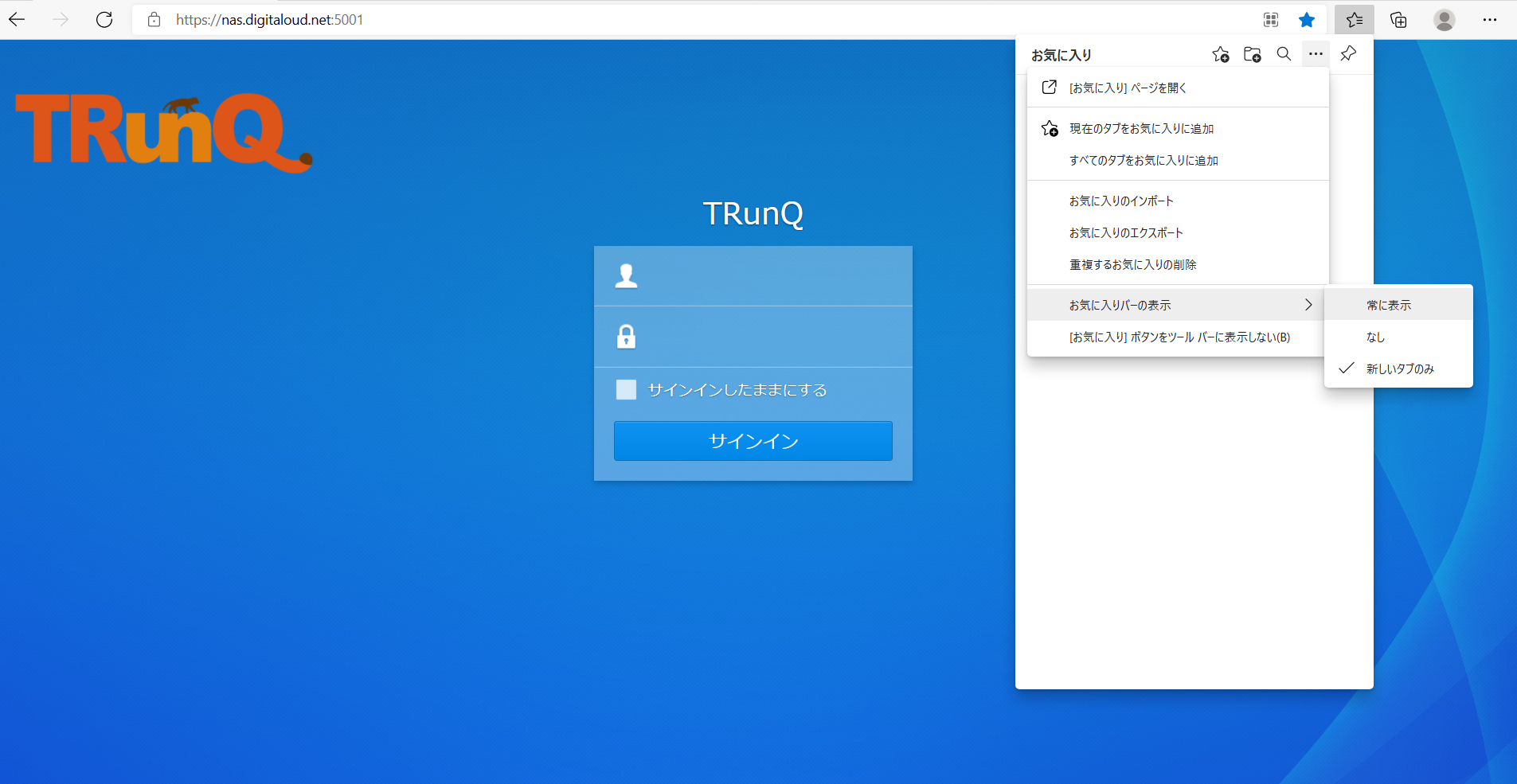The image size is (1517, 784).
Task: Pin the favorites panel
Action: click(1348, 54)
